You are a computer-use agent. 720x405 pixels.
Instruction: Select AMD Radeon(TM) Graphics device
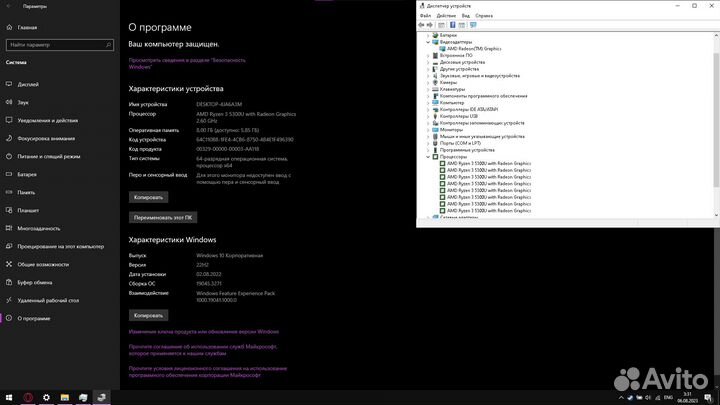tap(473, 49)
